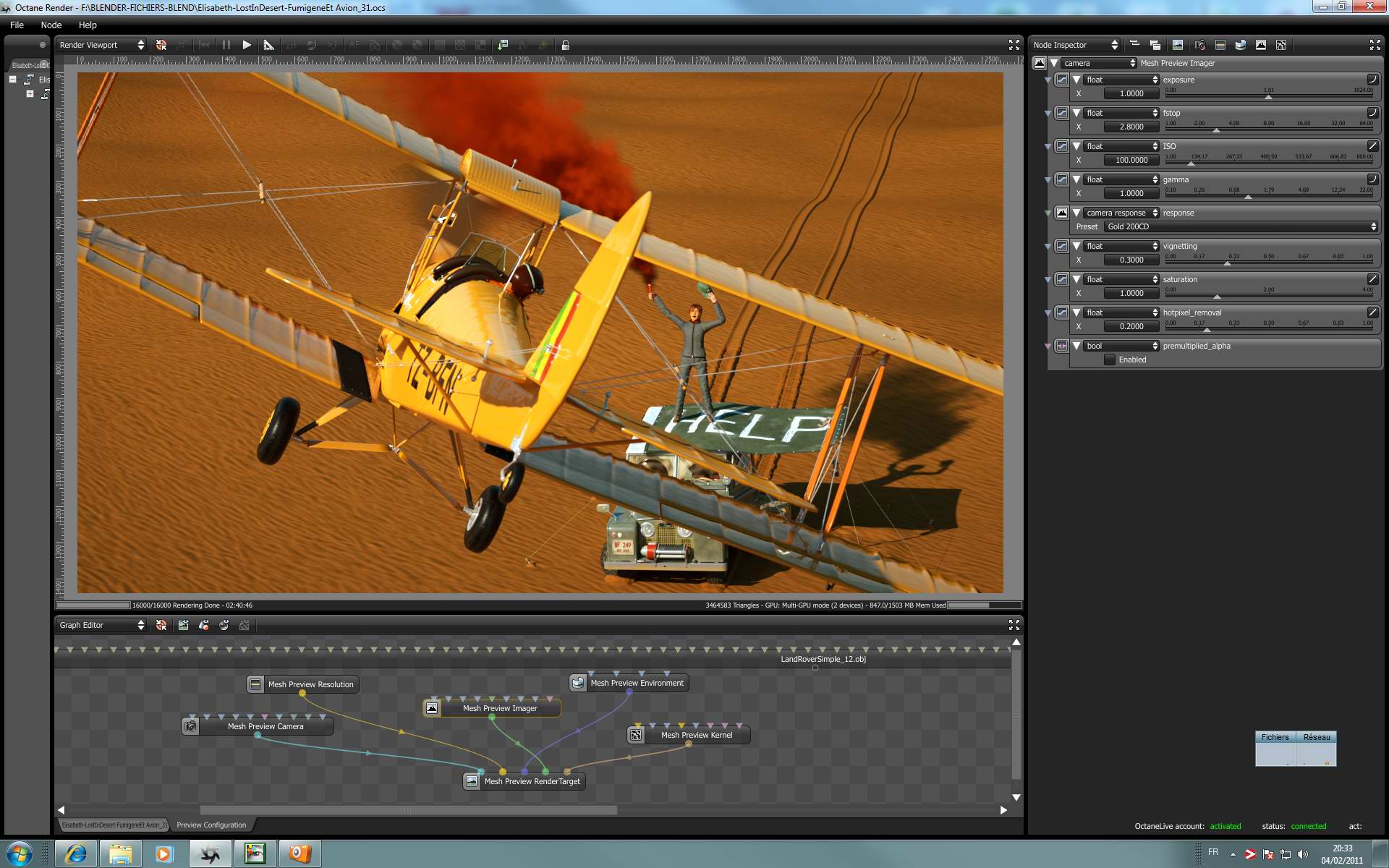This screenshot has width=1389, height=868.
Task: Click the camera icon in Node Inspector toolbar
Action: point(1199,45)
